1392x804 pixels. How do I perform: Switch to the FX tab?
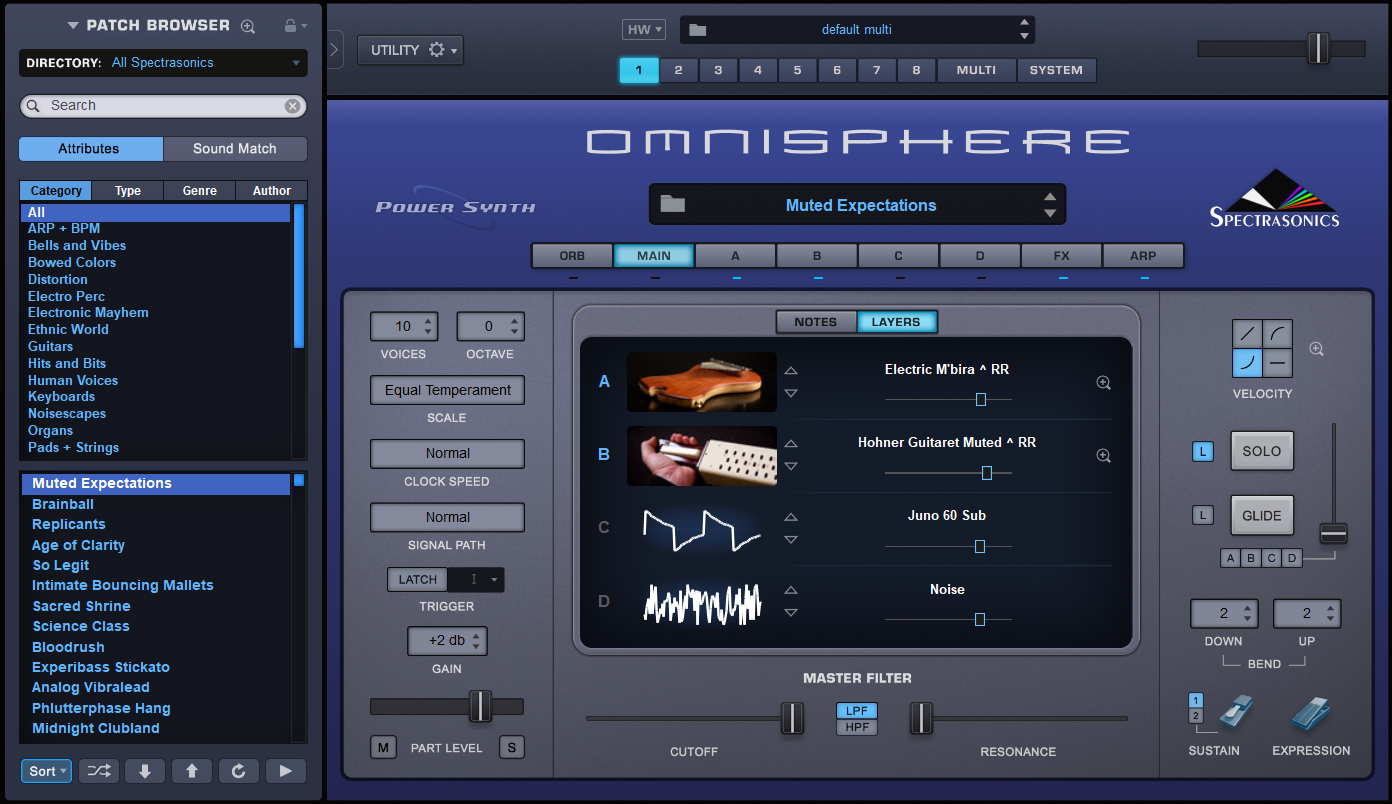[x=1062, y=256]
